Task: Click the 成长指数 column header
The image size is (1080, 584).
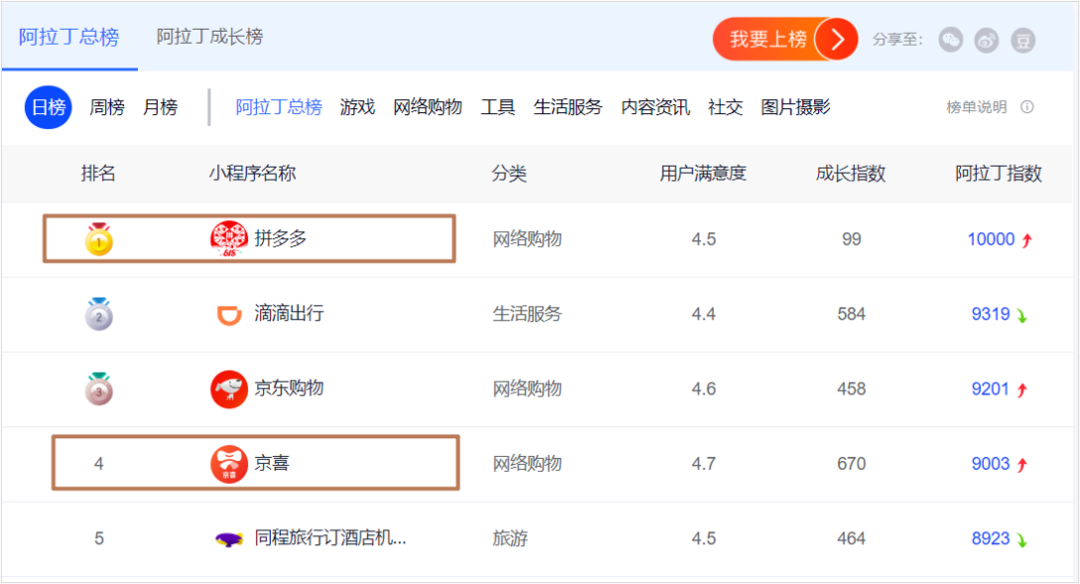Action: [x=851, y=173]
